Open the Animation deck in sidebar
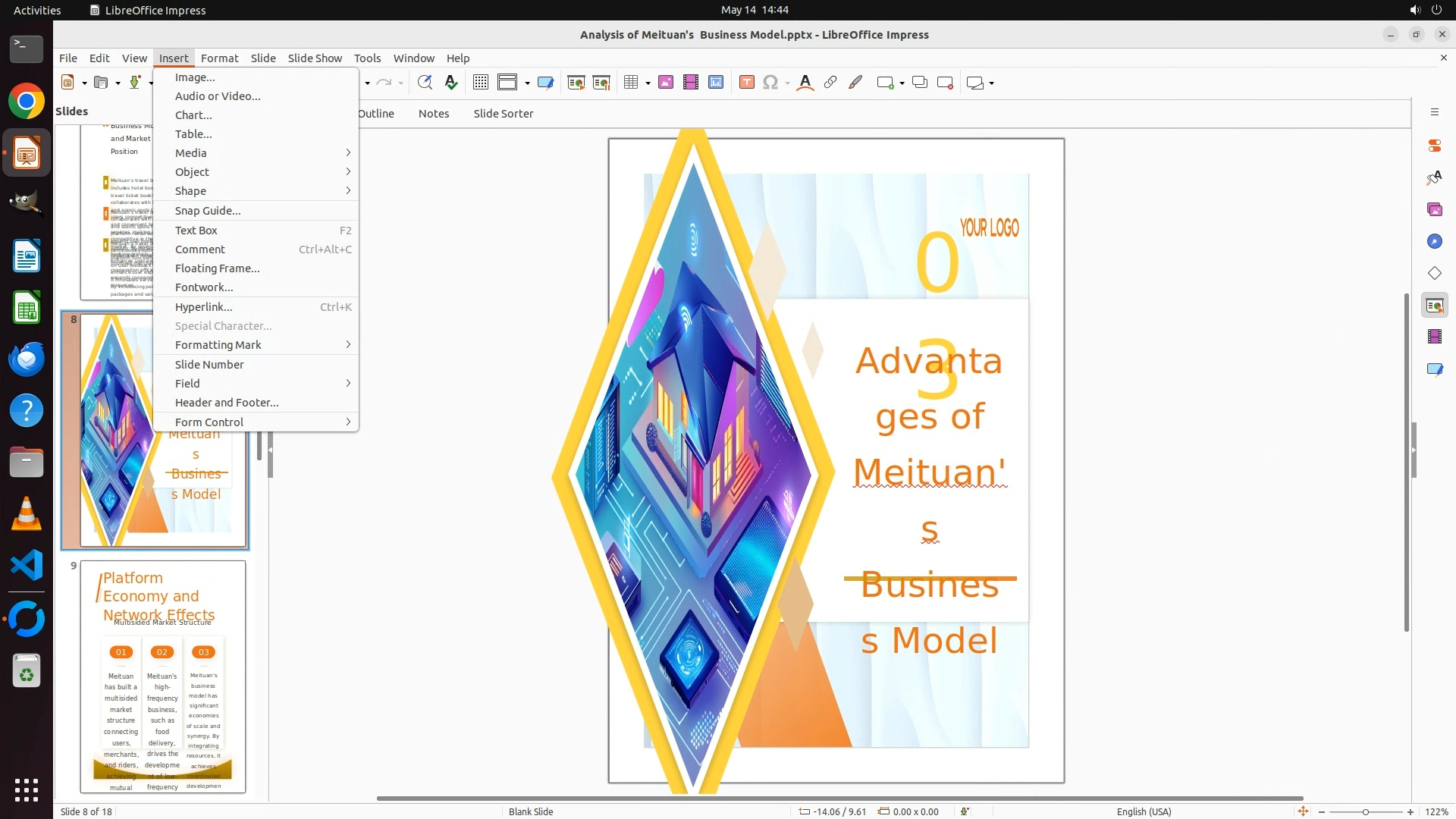The height and width of the screenshot is (819, 1456). pos(1434,337)
